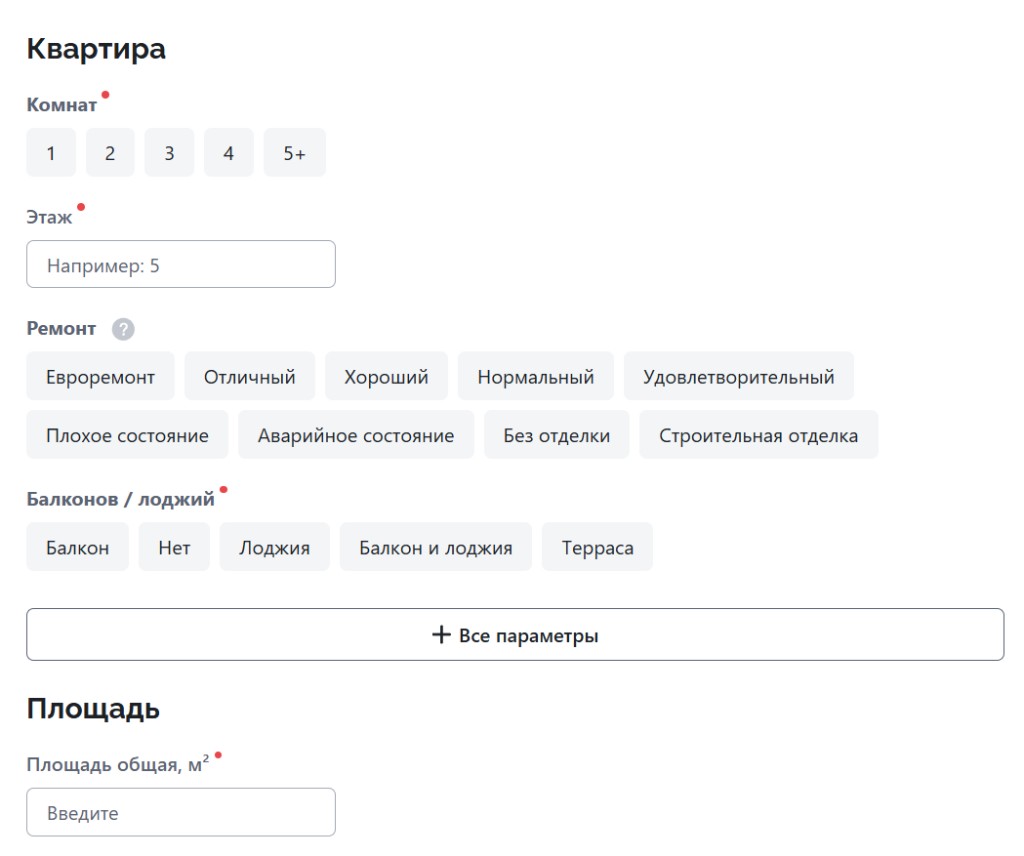Select 4 rooms option
Image resolution: width=1024 pixels, height=856 pixels.
point(229,153)
